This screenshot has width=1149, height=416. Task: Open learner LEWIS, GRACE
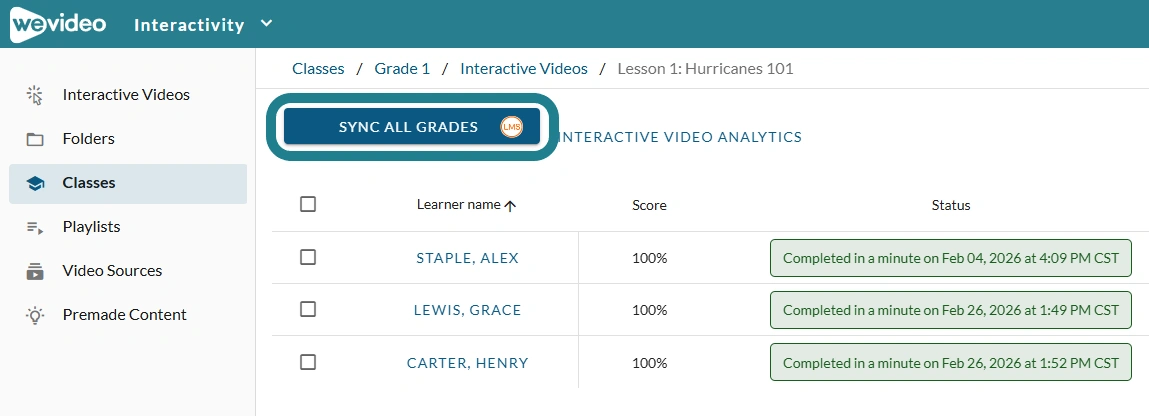(x=468, y=311)
